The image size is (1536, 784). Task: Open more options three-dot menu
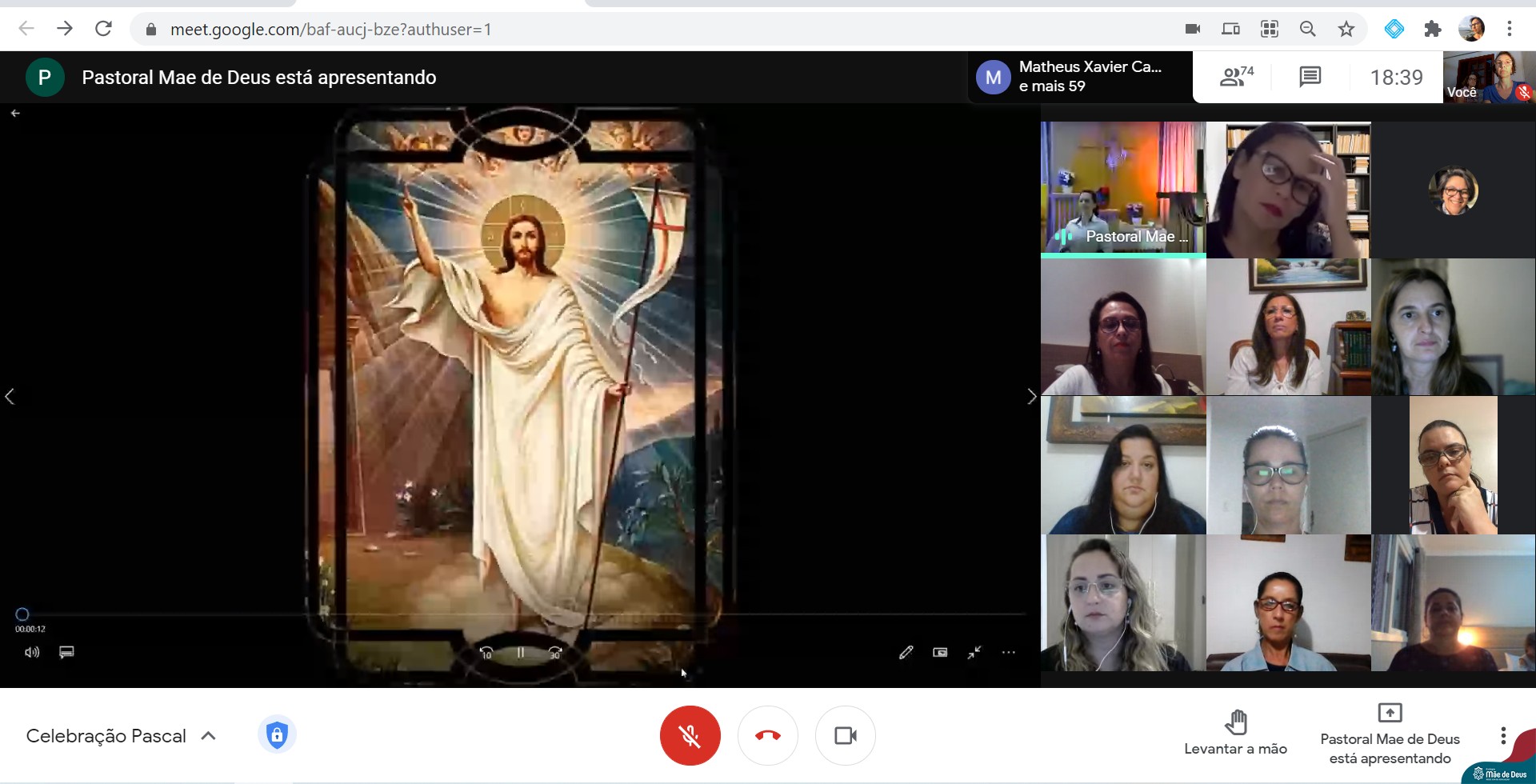tap(1502, 735)
